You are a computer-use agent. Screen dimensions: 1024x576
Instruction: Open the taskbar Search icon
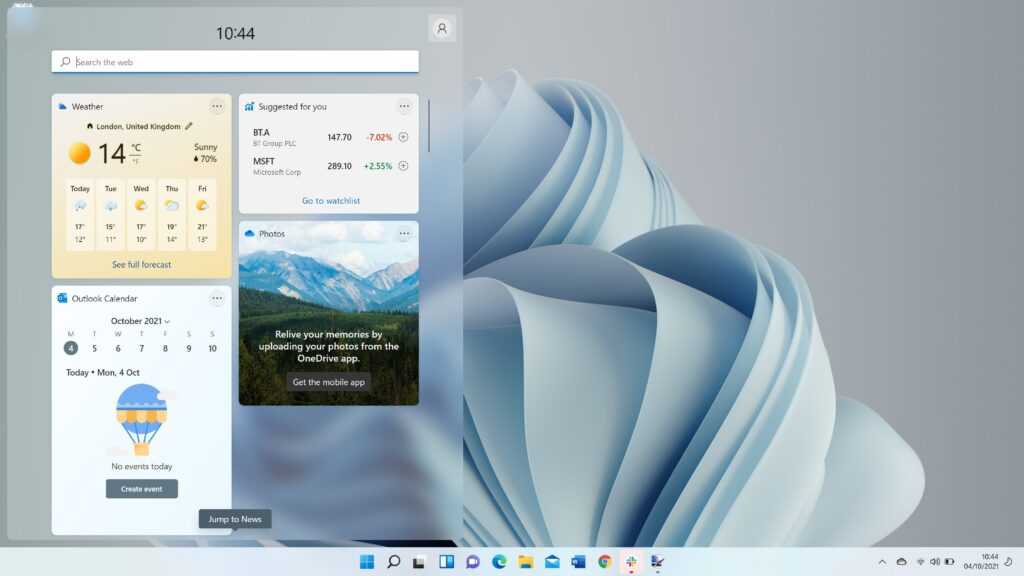[x=394, y=562]
